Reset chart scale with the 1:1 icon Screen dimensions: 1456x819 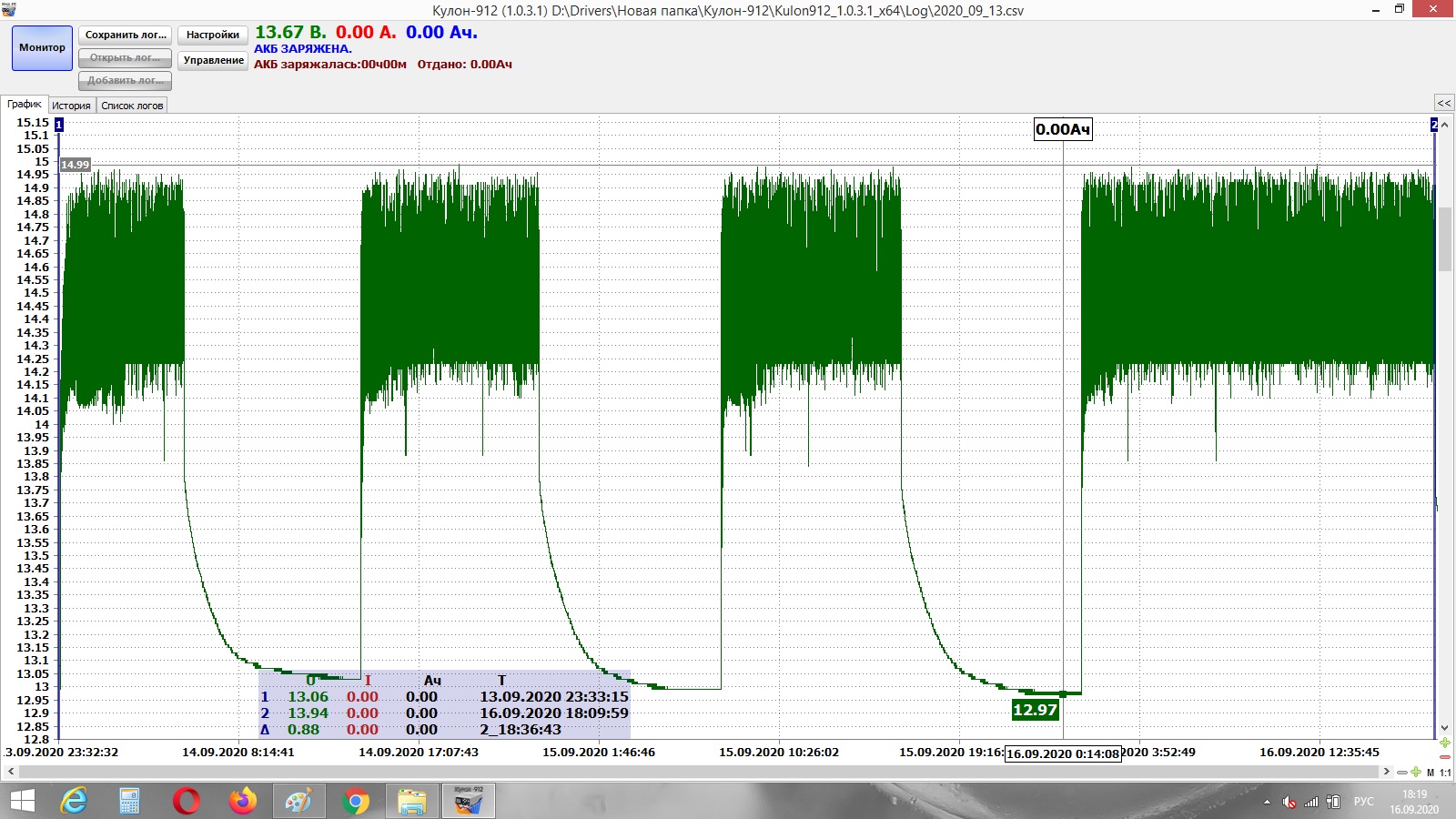[1445, 773]
